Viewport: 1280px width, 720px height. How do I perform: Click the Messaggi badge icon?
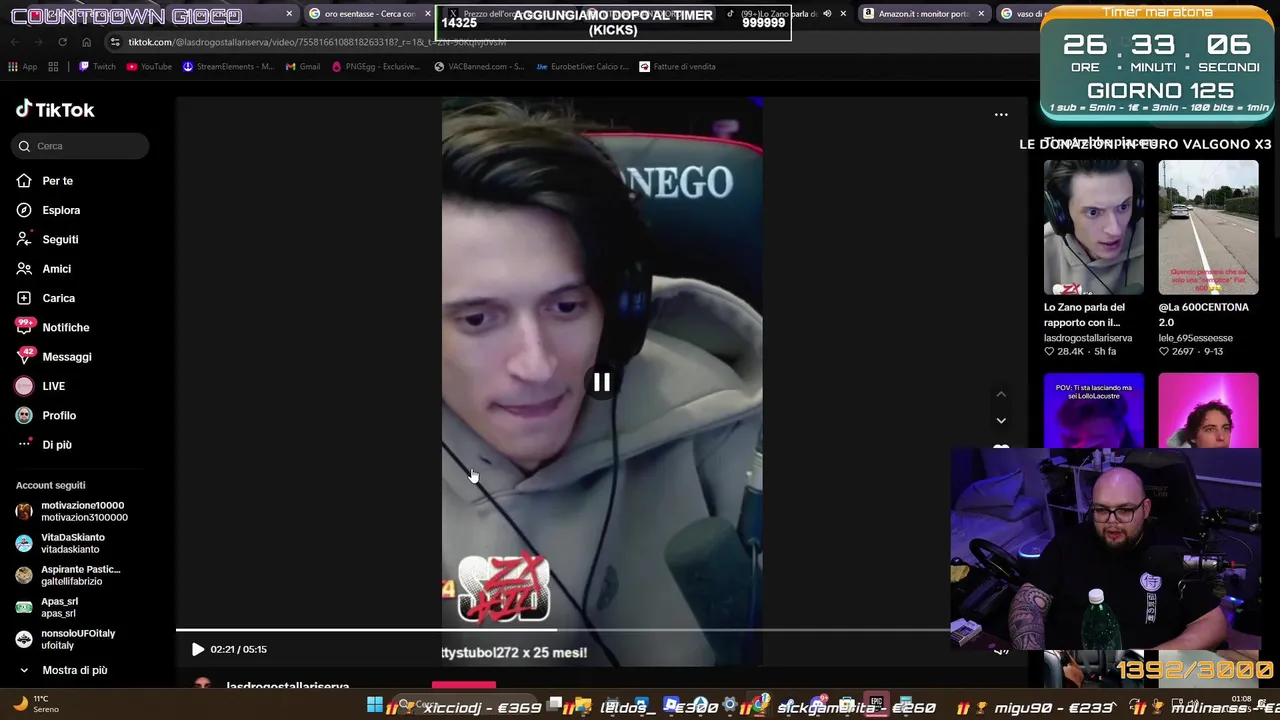25,356
